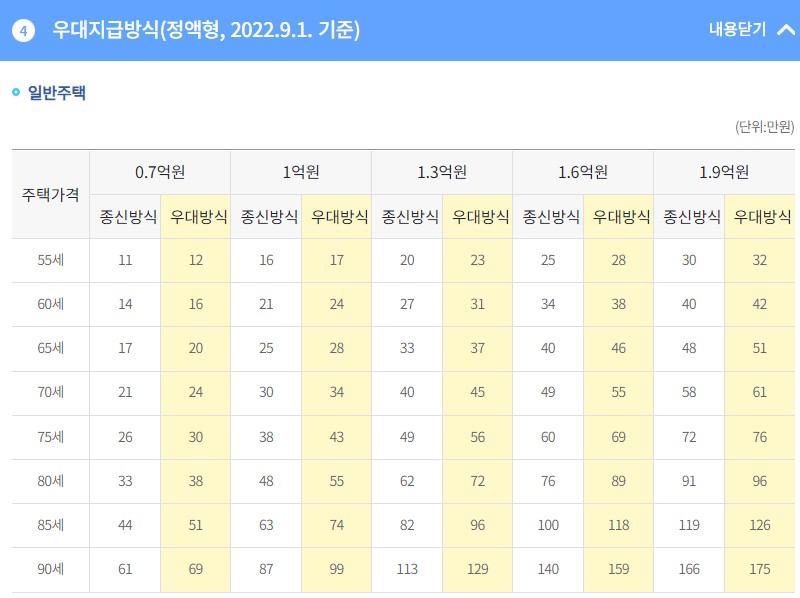
Task: Click the value 43 in 75세 row
Action: click(x=337, y=437)
